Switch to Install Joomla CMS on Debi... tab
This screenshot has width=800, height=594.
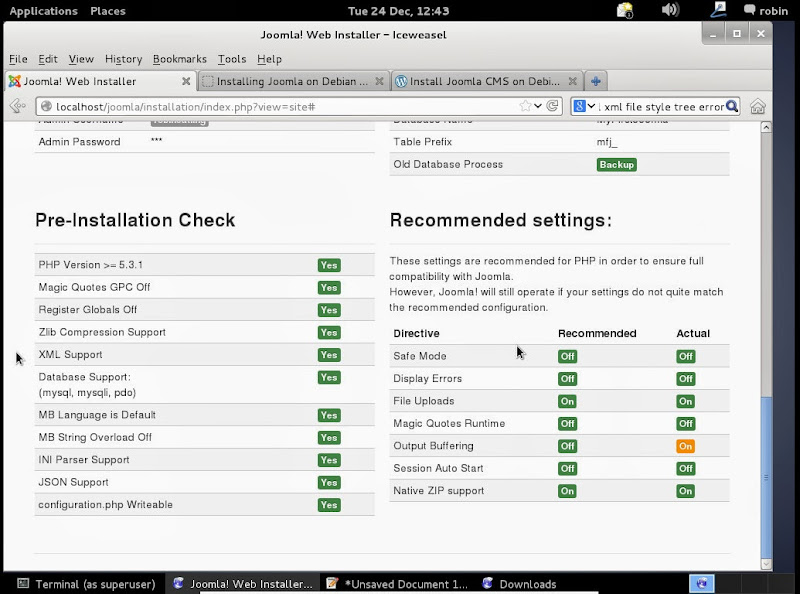click(485, 81)
